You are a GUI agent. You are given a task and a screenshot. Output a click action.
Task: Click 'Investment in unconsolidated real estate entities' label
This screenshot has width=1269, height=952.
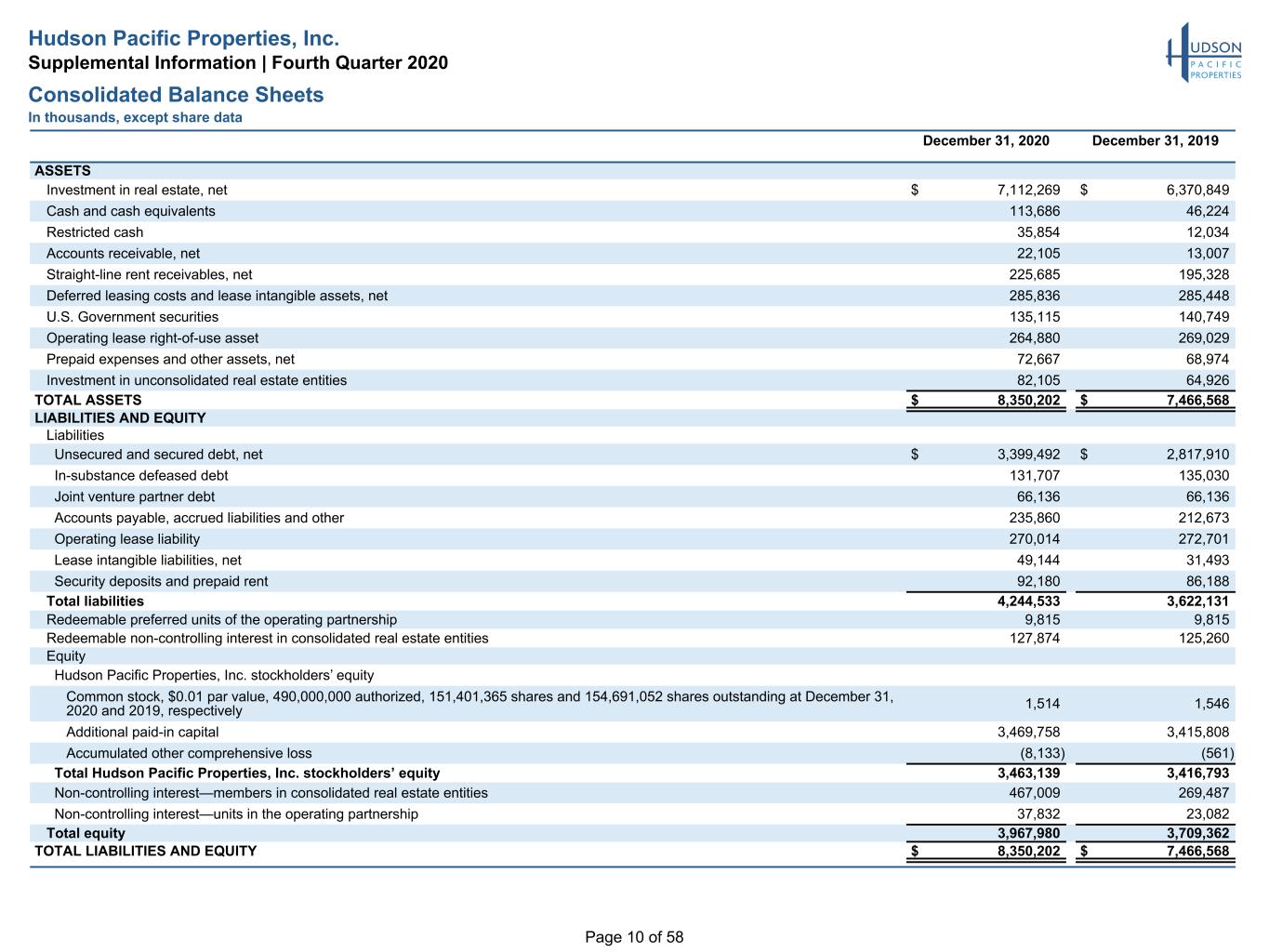pyautogui.click(x=196, y=380)
